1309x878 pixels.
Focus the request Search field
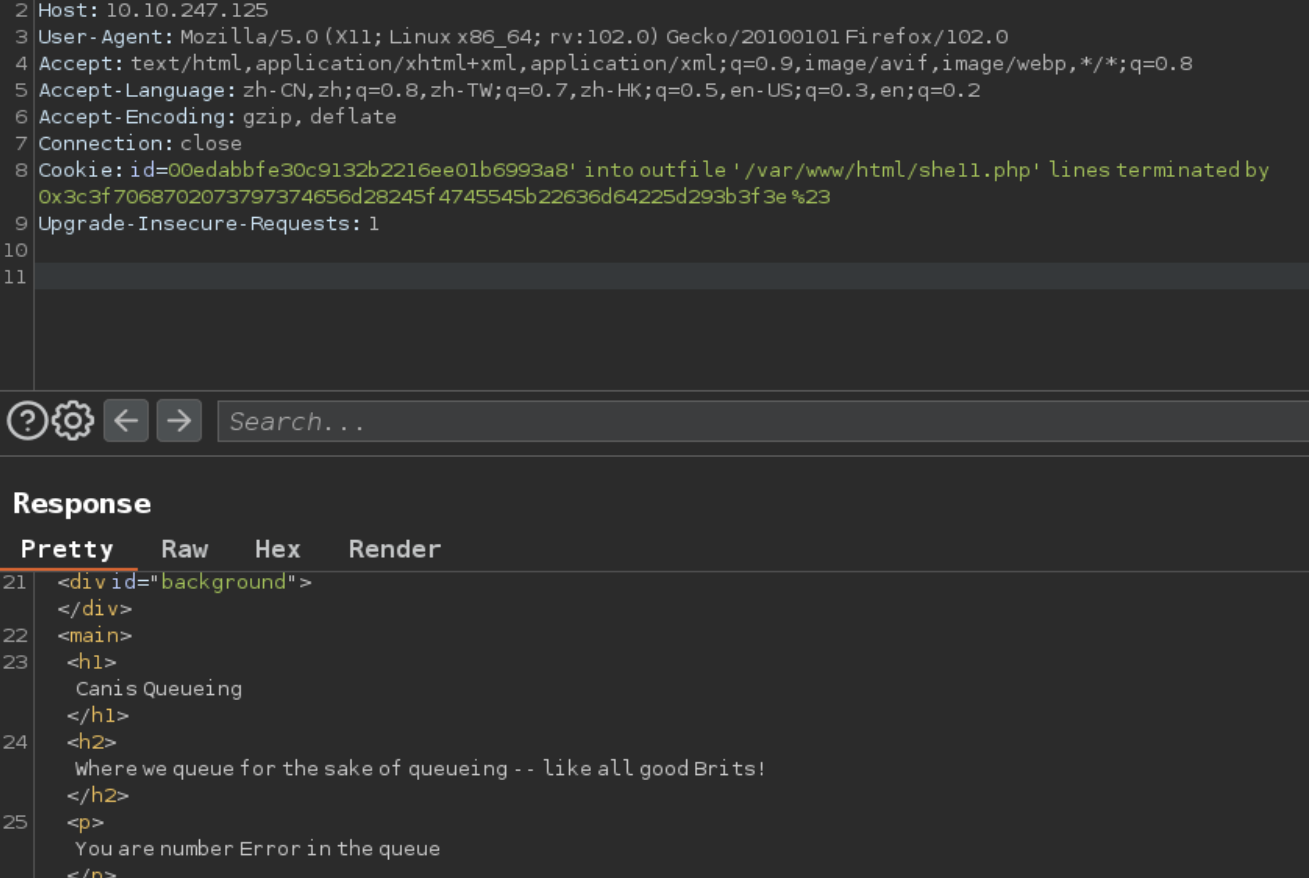click(x=763, y=422)
